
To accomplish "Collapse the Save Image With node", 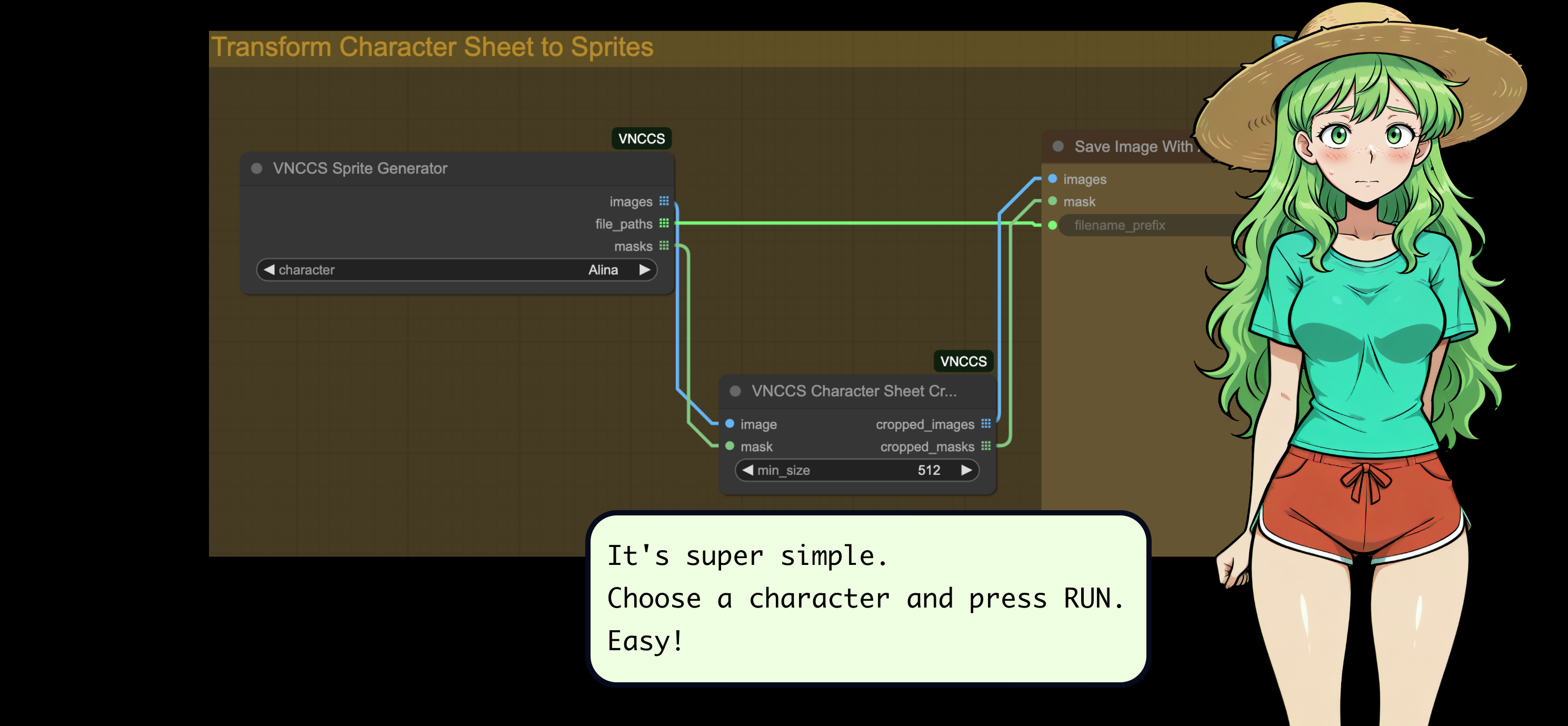I will tap(1058, 147).
